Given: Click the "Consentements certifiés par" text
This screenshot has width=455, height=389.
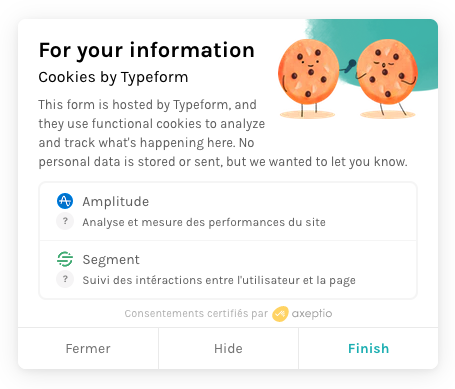Looking at the screenshot, I should 196,314.
